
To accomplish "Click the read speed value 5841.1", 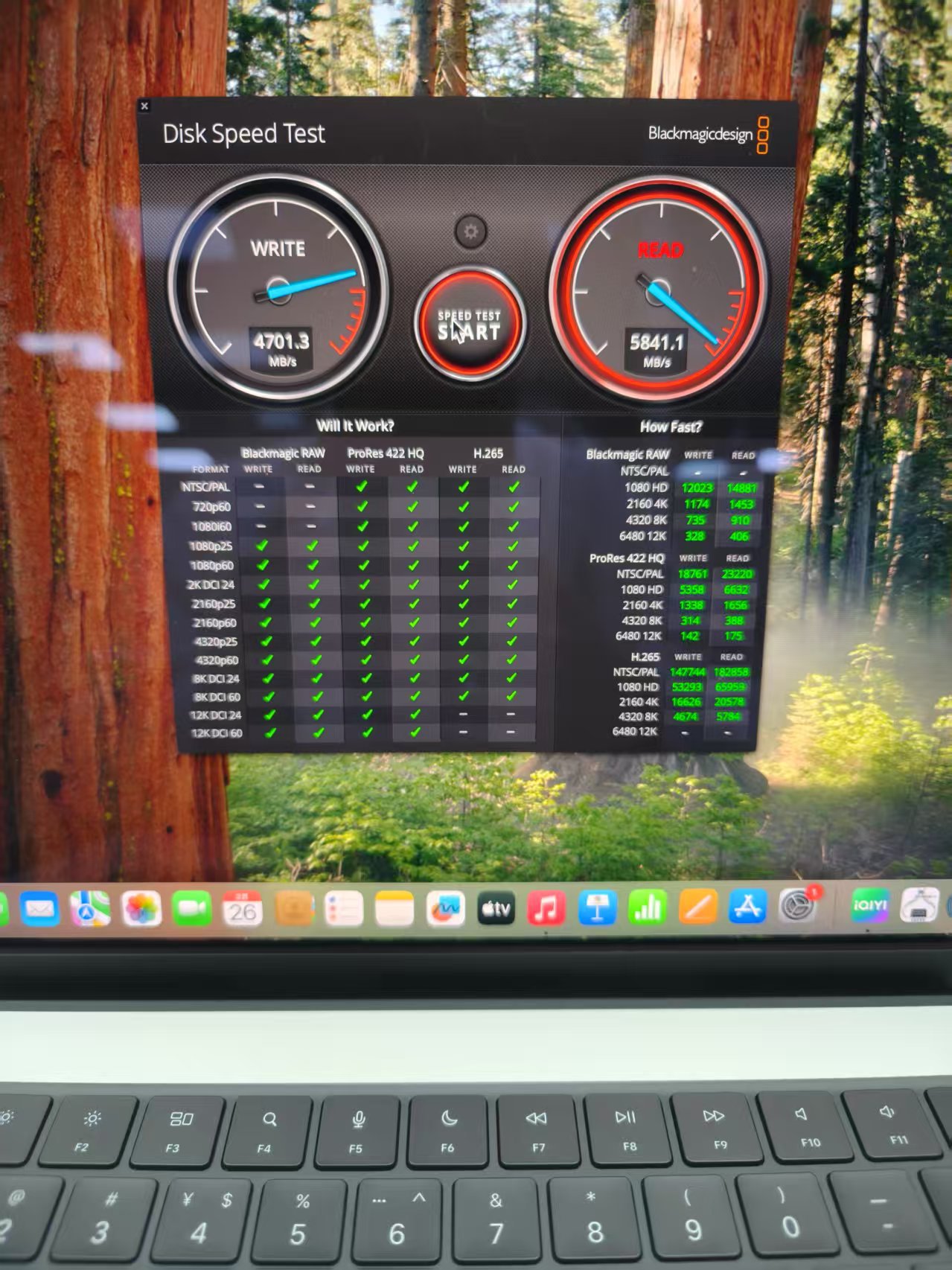I will [x=657, y=342].
